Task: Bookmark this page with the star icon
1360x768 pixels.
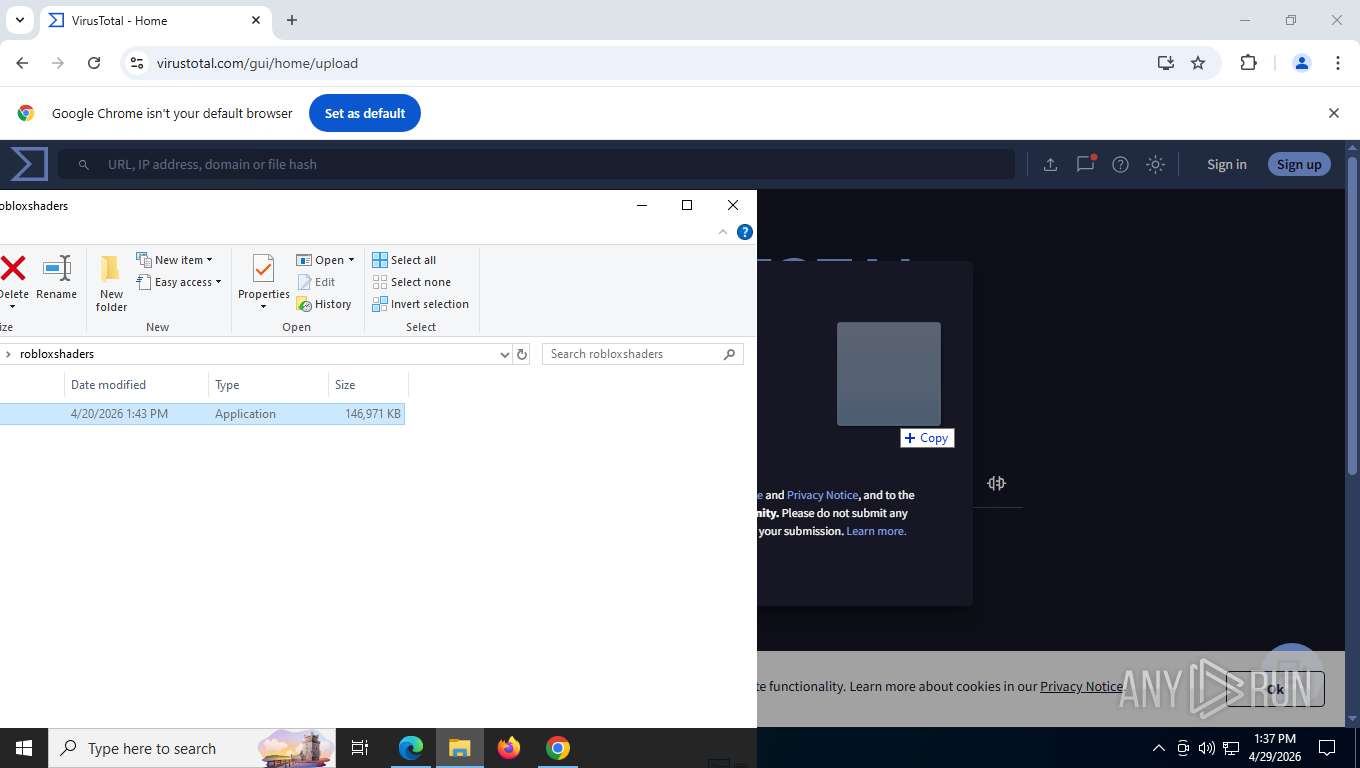Action: tap(1198, 63)
